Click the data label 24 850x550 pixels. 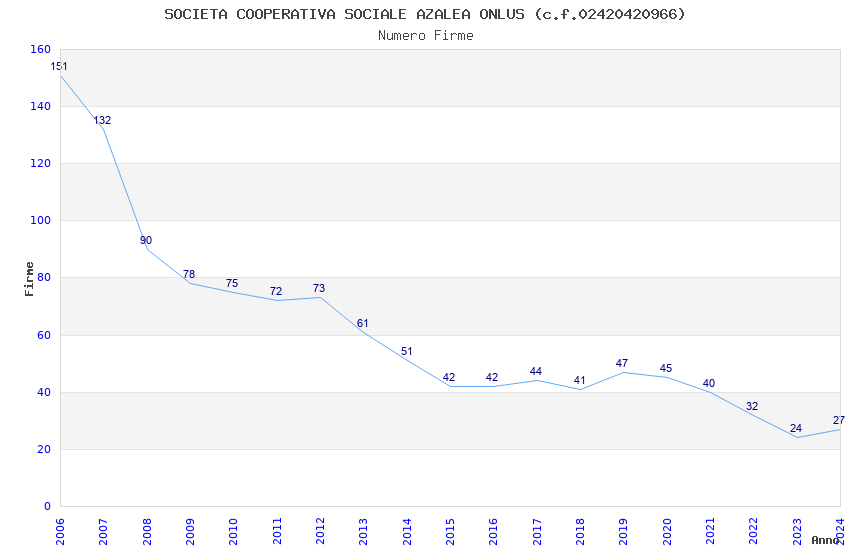[796, 429]
